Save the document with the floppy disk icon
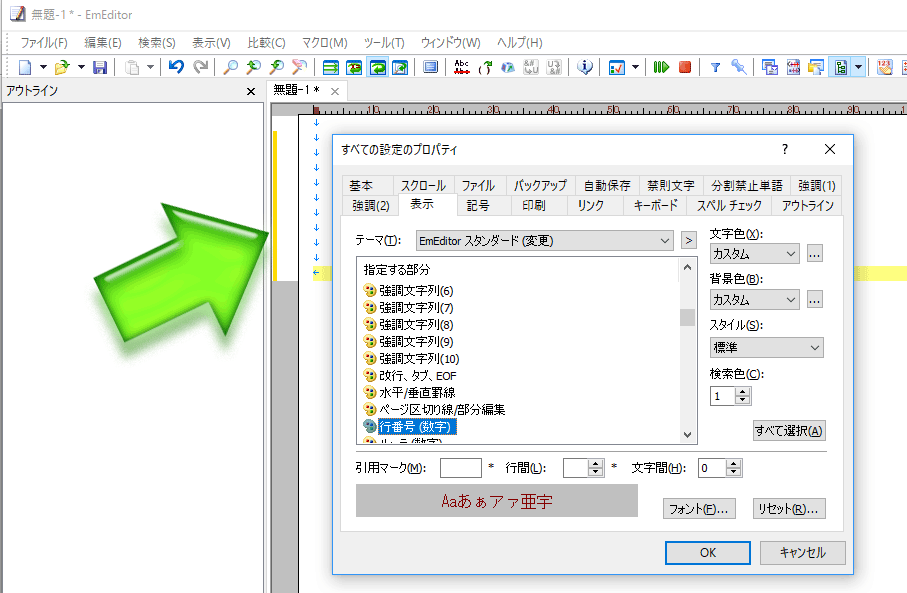The height and width of the screenshot is (593, 907). pos(99,67)
